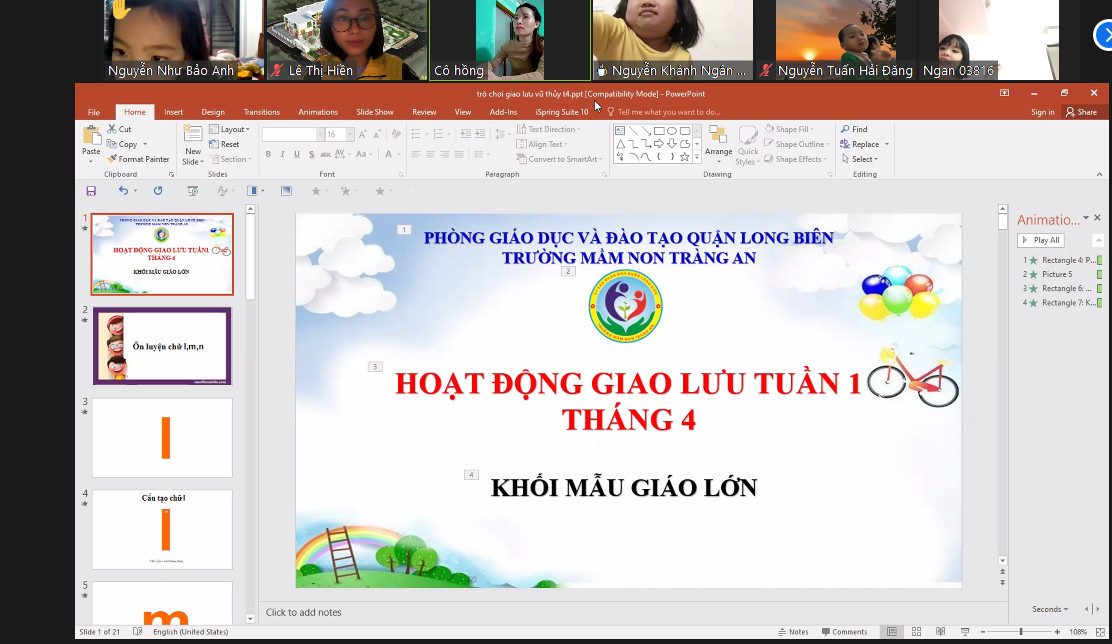
Task: Start the slide show from status bar
Action: click(964, 632)
